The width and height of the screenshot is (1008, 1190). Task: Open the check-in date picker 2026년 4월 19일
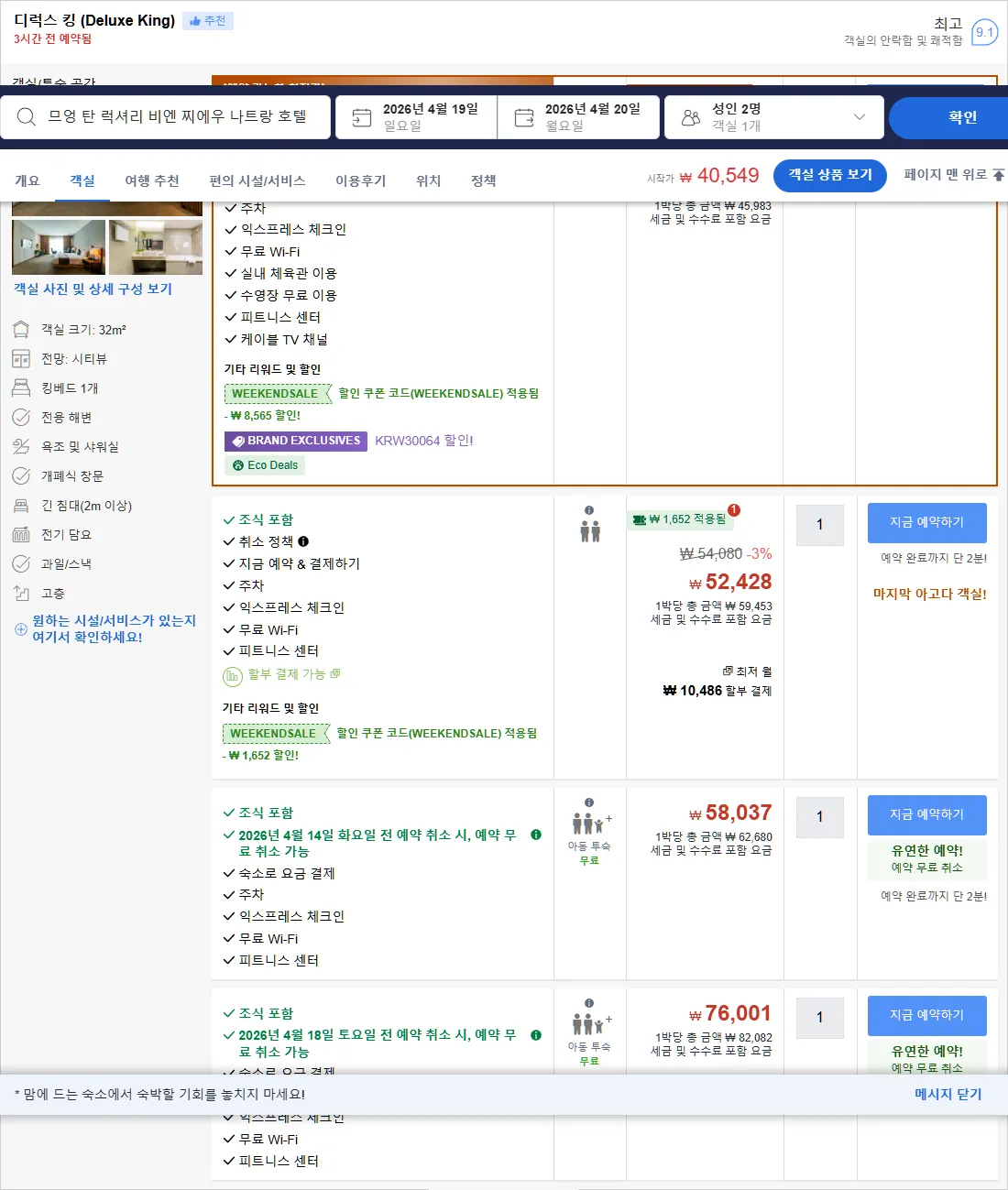coord(417,117)
